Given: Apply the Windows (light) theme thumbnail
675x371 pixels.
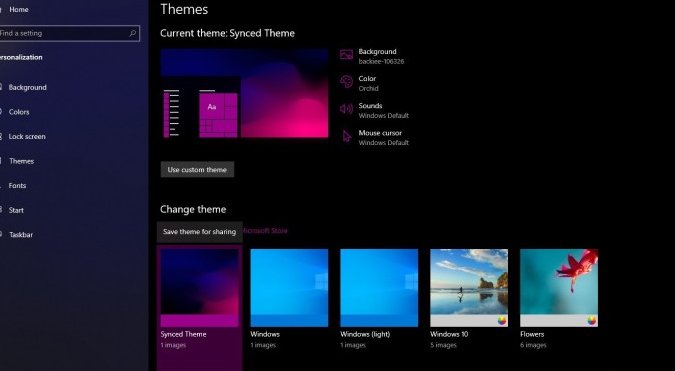Looking at the screenshot, I should 379,288.
